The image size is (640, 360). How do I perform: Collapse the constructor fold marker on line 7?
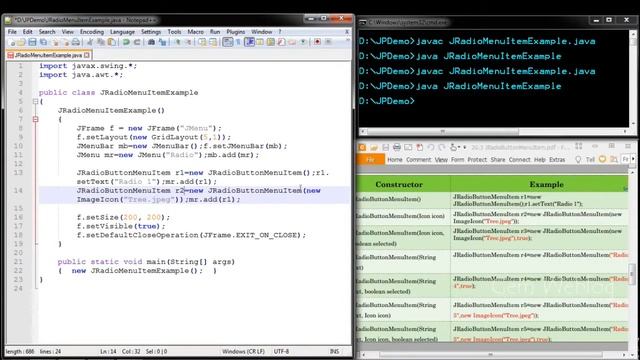pyautogui.click(x=36, y=119)
